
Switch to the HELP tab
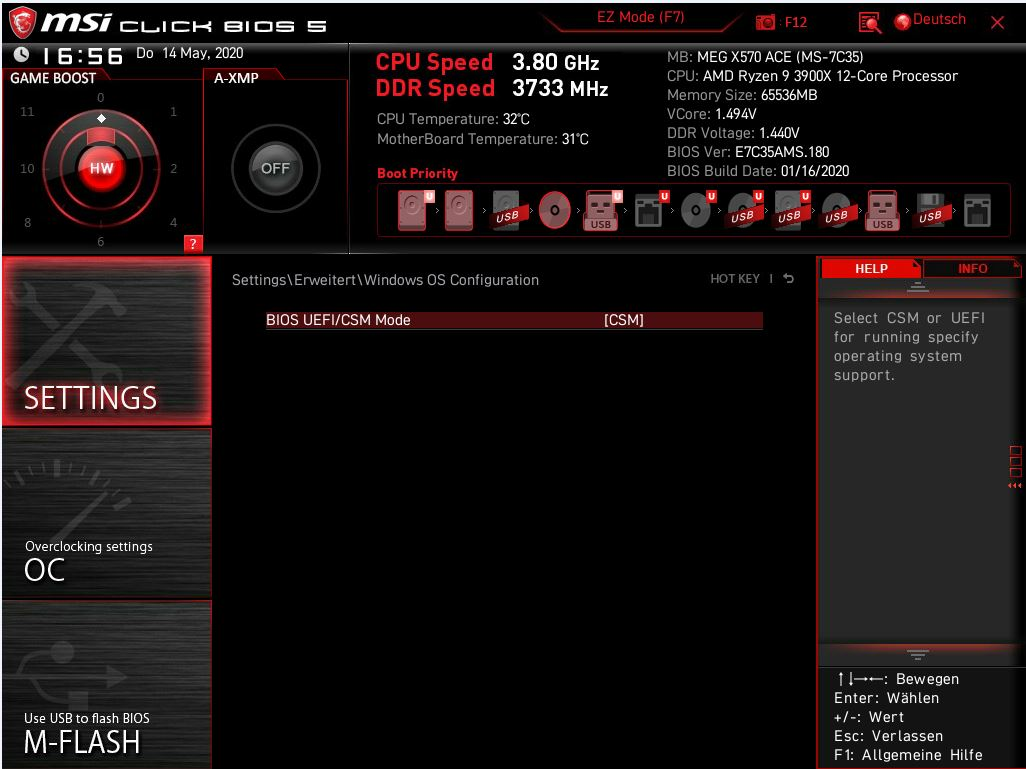tap(871, 268)
